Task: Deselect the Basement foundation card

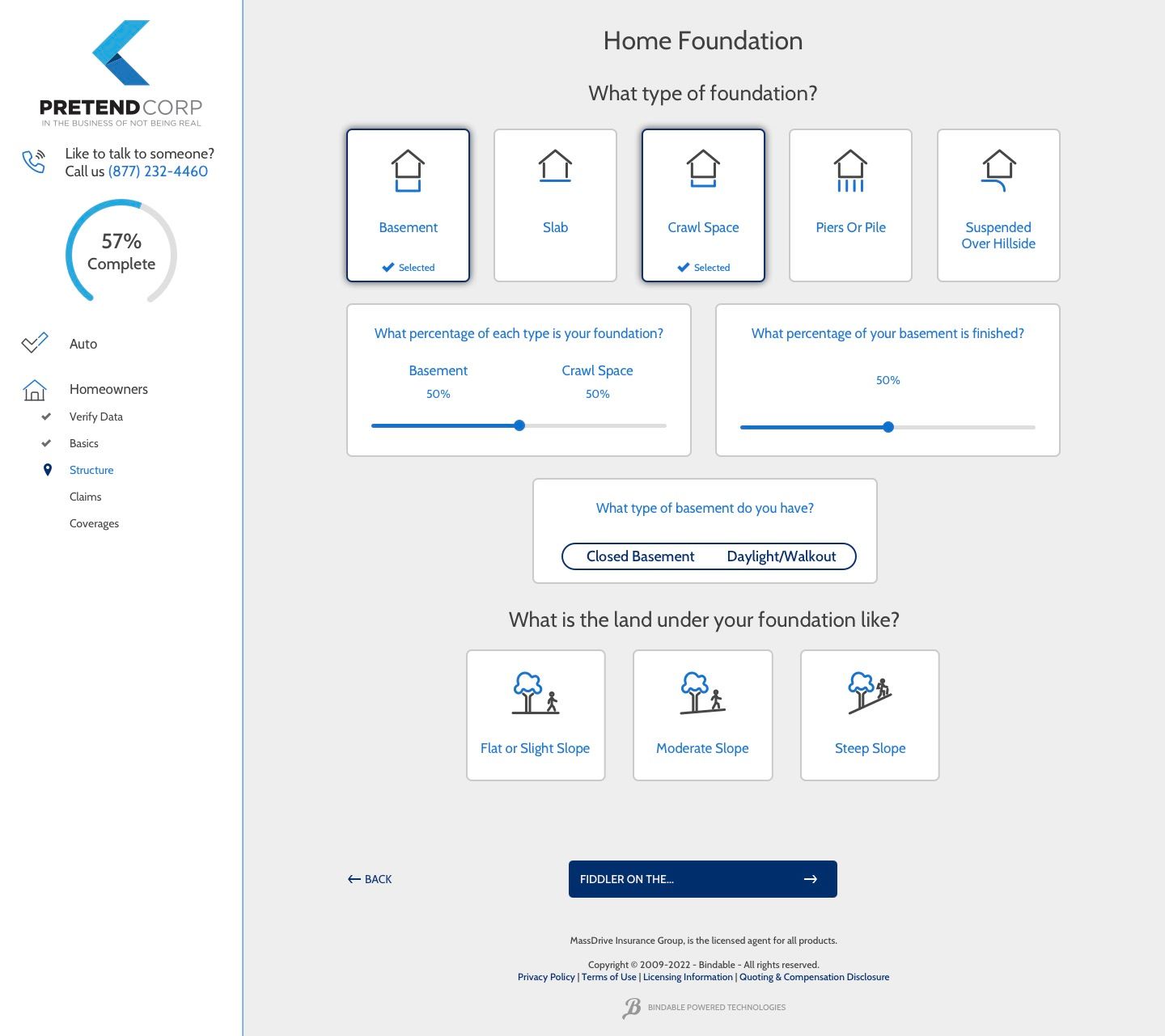Action: coord(408,205)
